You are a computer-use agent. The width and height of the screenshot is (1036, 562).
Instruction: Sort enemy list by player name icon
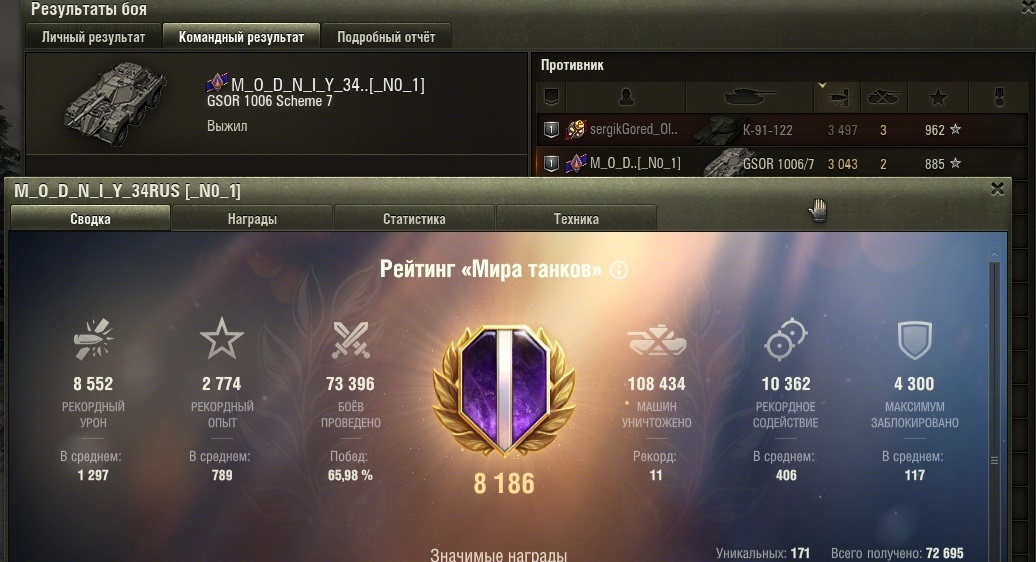626,98
